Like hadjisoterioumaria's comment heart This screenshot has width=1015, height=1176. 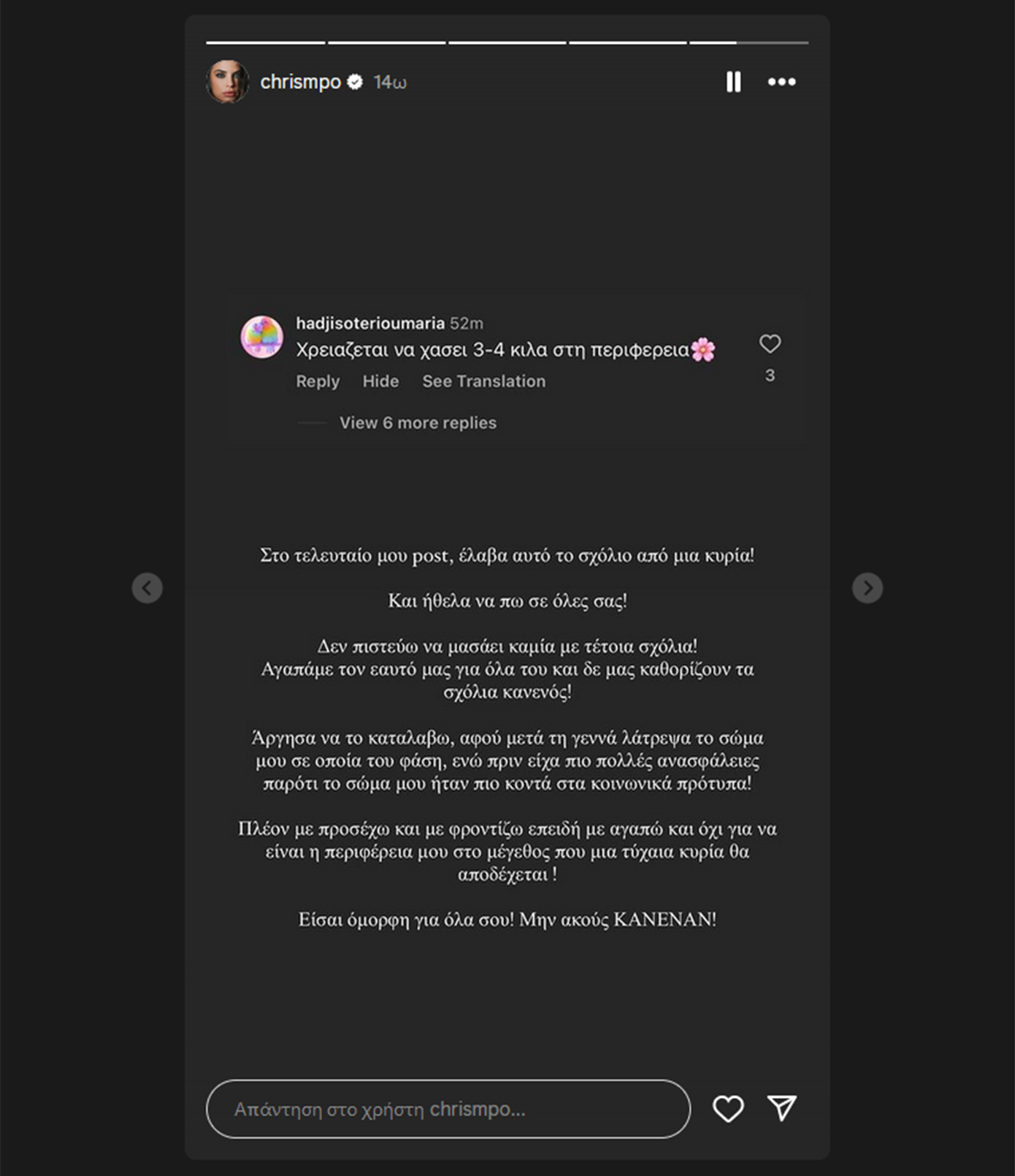click(770, 343)
